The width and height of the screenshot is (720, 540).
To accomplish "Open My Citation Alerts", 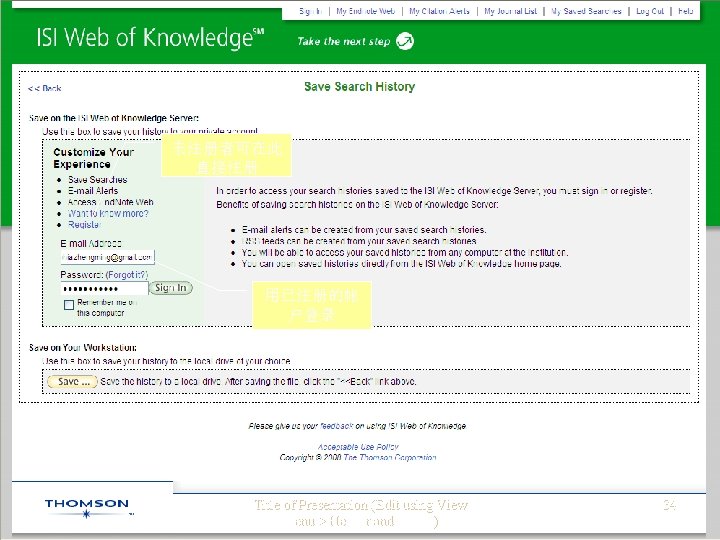I will [x=439, y=11].
